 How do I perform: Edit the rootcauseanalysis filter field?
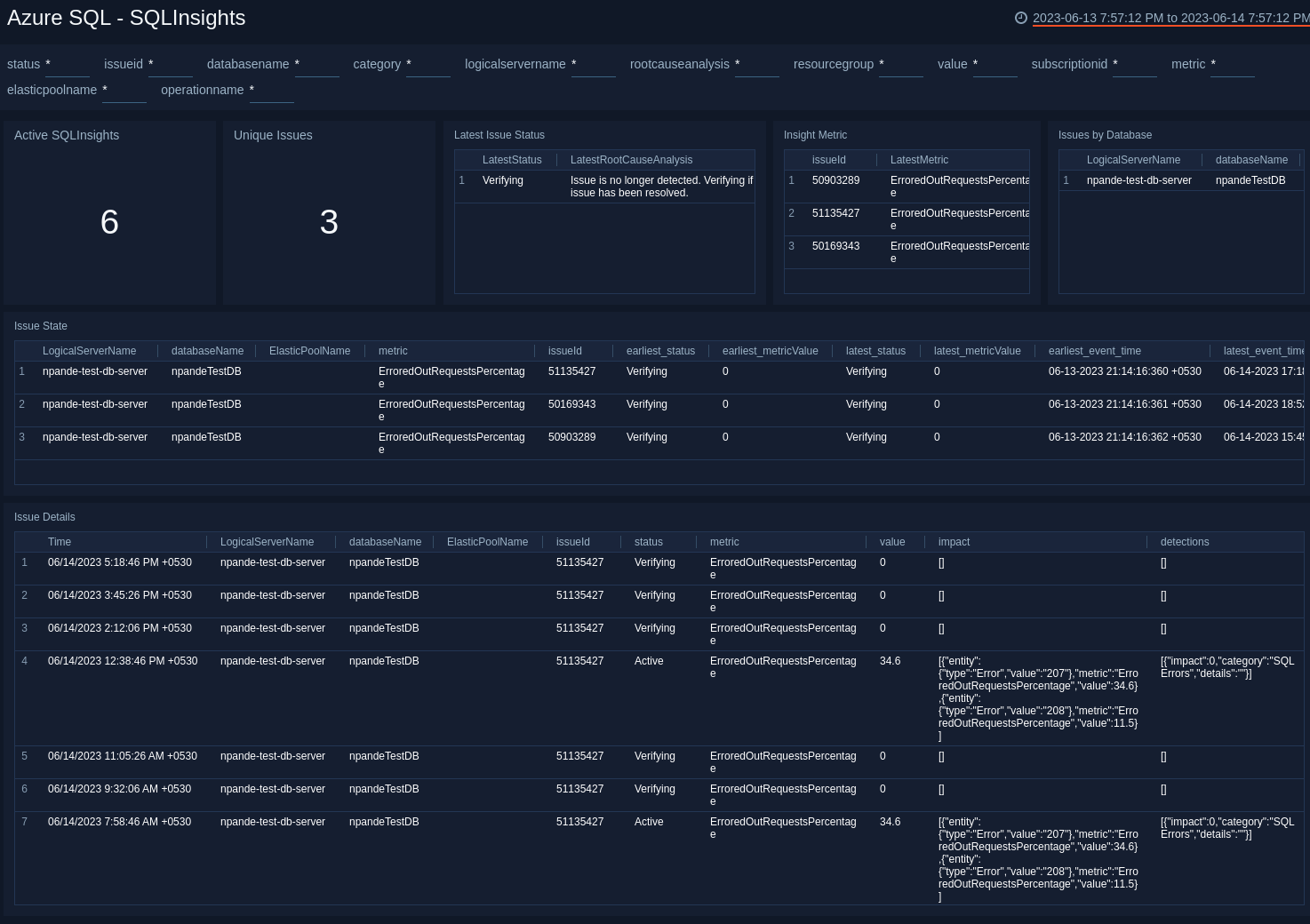click(757, 65)
